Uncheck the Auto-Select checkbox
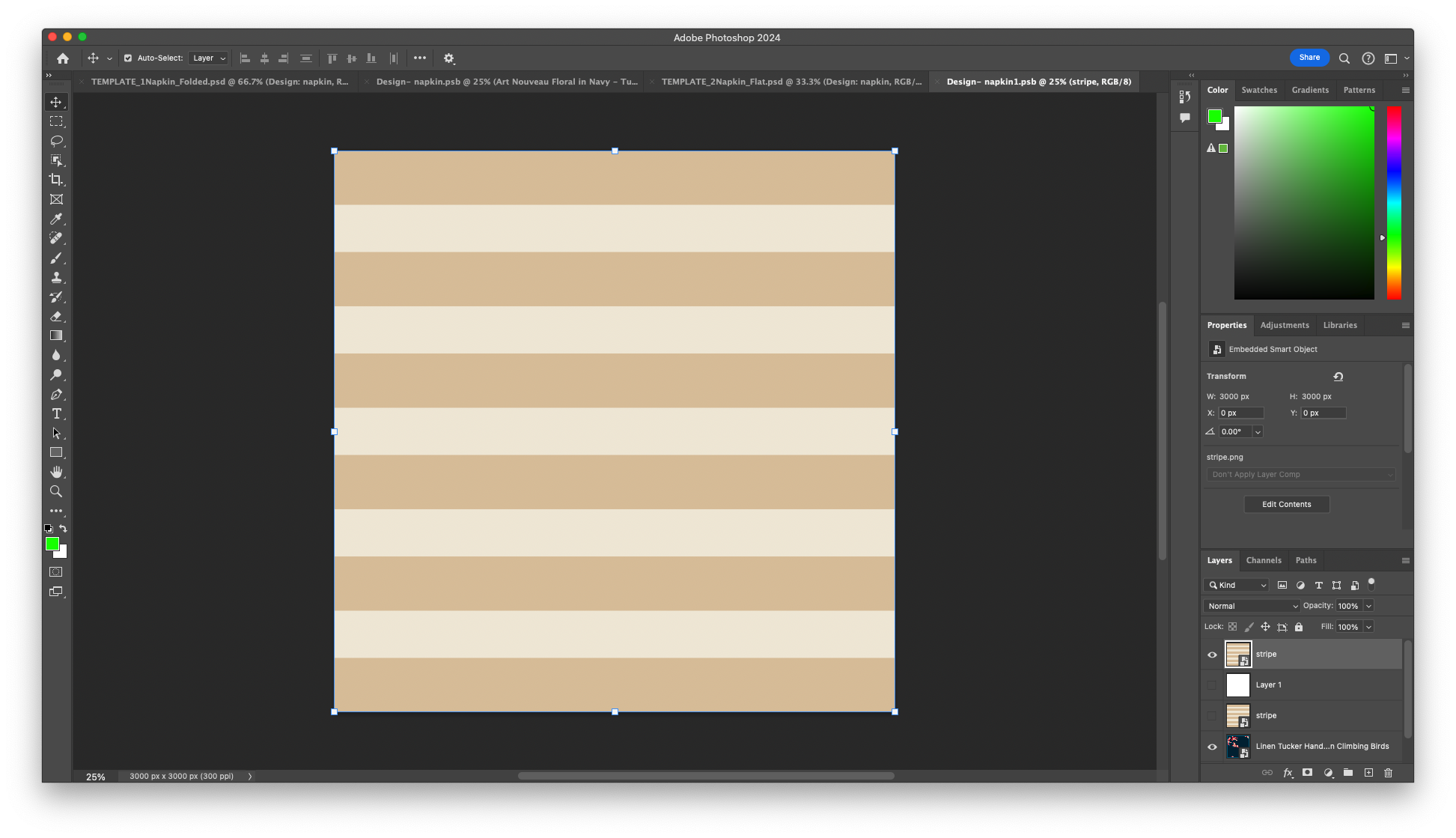This screenshot has width=1456, height=838. 128,58
